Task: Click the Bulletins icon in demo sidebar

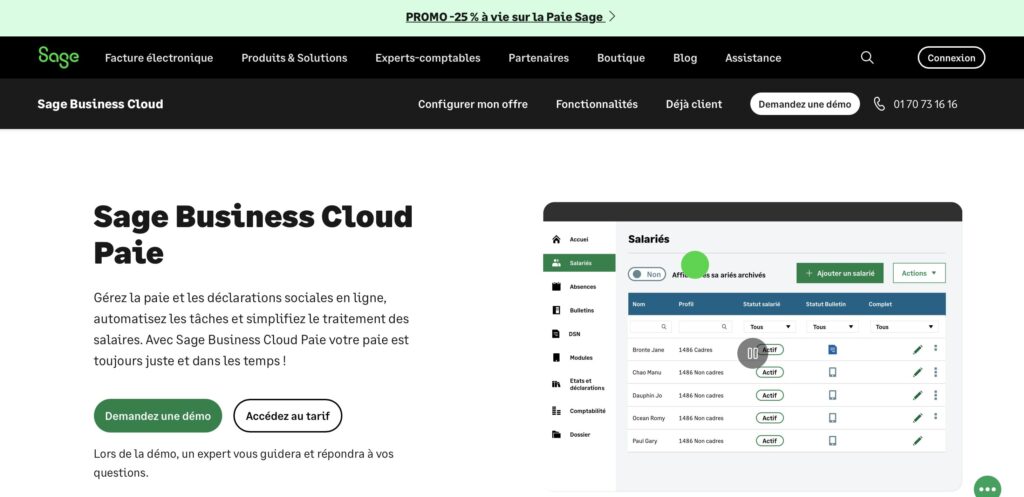Action: 556,310
